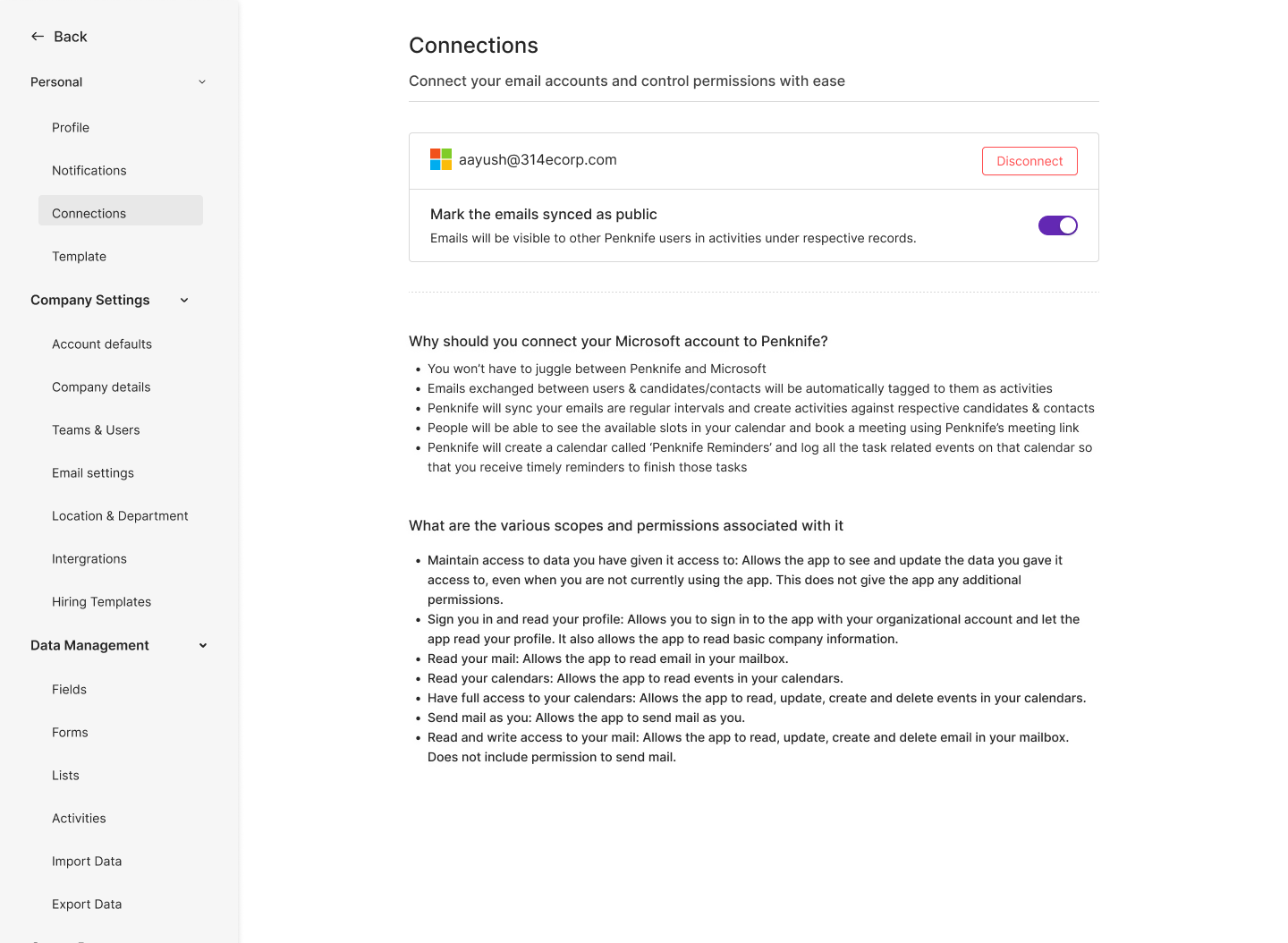1288x943 pixels.
Task: Open Hiring Templates
Action: click(x=102, y=602)
